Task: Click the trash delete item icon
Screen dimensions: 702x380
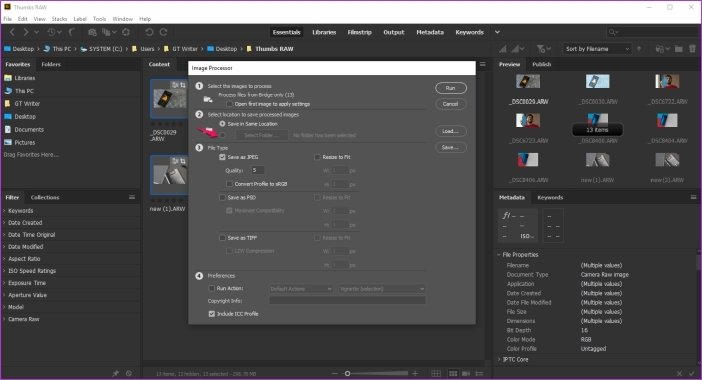Action: click(693, 49)
